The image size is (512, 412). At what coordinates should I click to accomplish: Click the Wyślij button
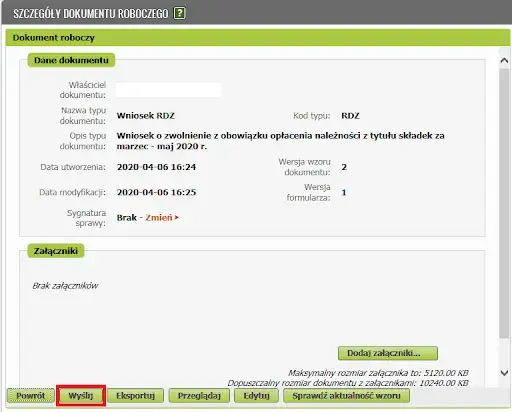(x=81, y=396)
